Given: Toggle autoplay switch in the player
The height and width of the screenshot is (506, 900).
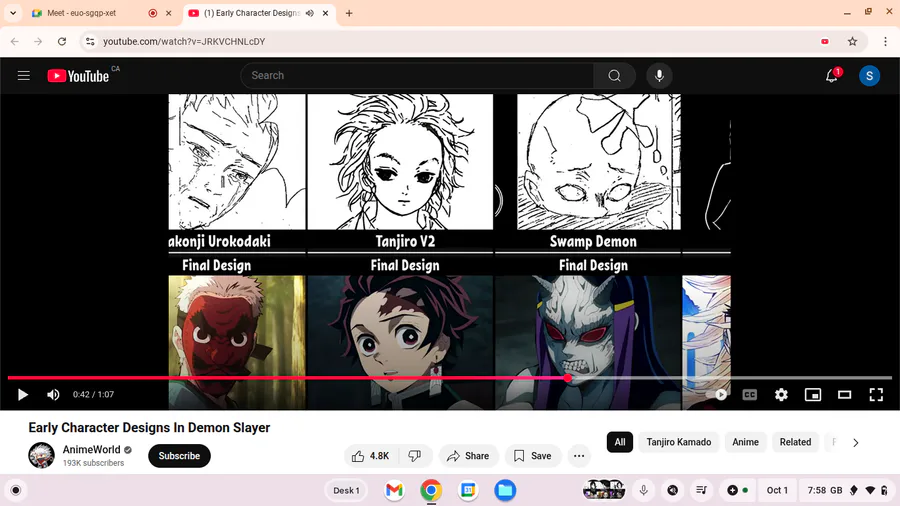Looking at the screenshot, I should [x=717, y=395].
